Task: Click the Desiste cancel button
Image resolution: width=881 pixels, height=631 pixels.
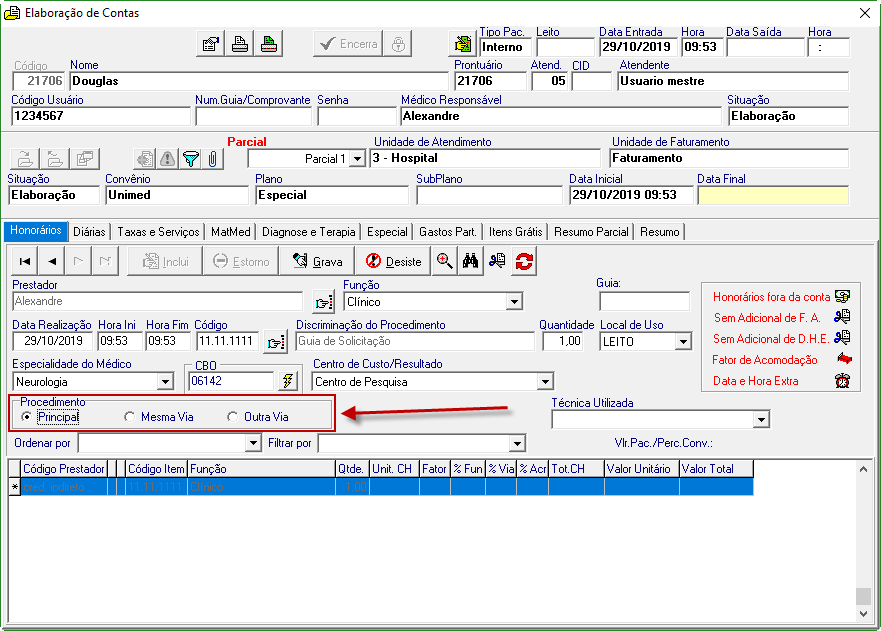Action: pos(393,261)
